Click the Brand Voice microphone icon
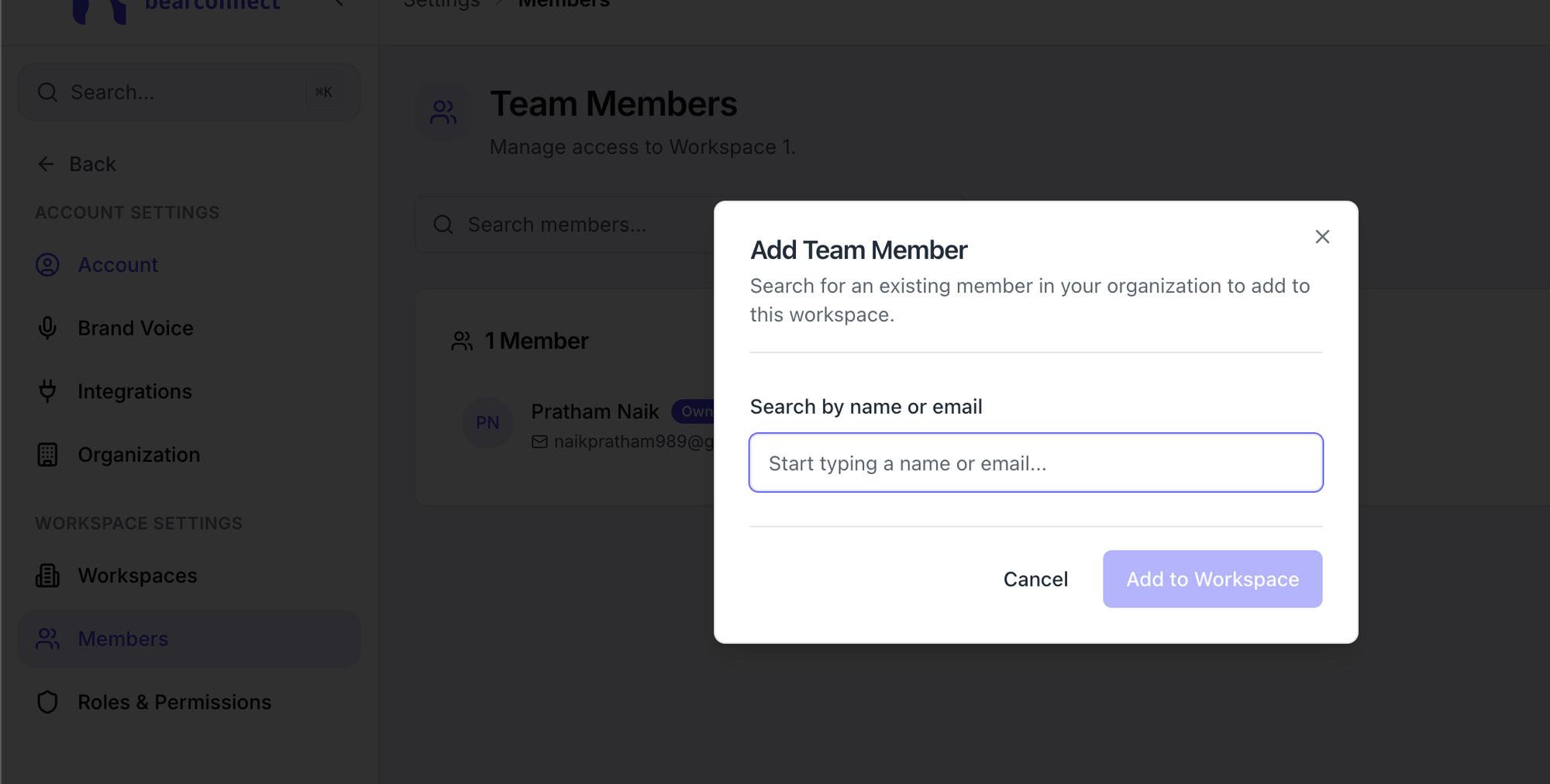 click(x=47, y=328)
